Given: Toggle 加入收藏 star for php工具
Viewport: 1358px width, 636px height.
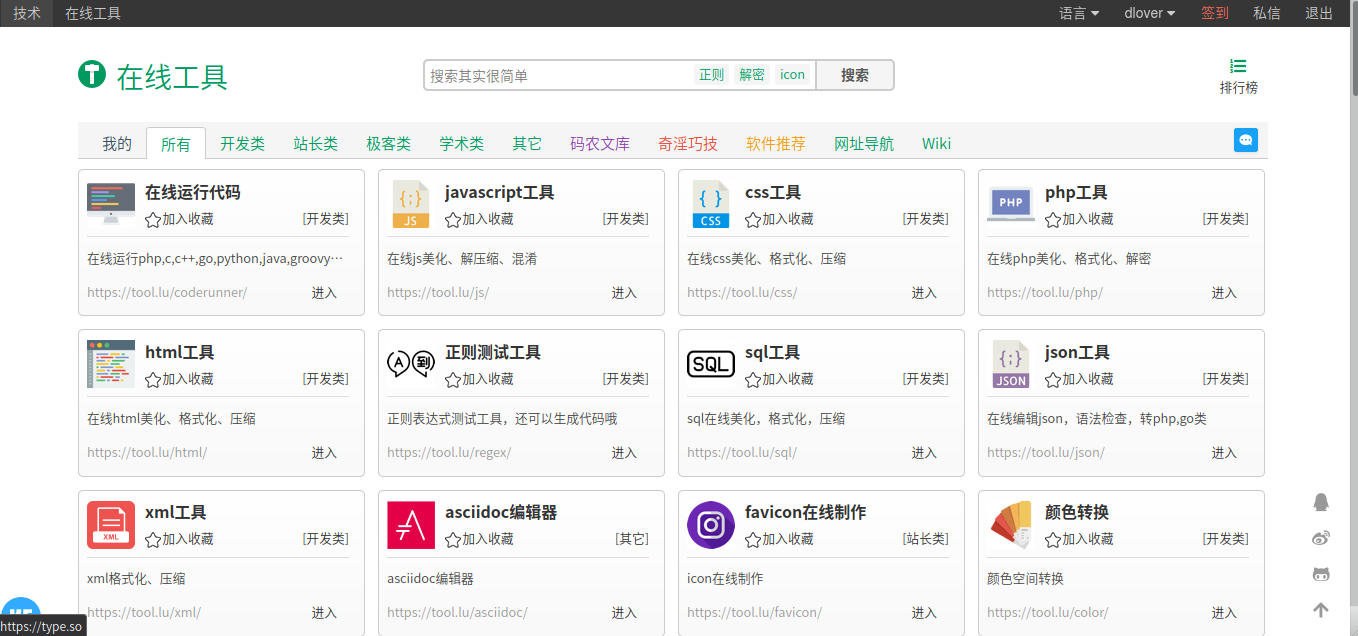Looking at the screenshot, I should click(x=1053, y=219).
